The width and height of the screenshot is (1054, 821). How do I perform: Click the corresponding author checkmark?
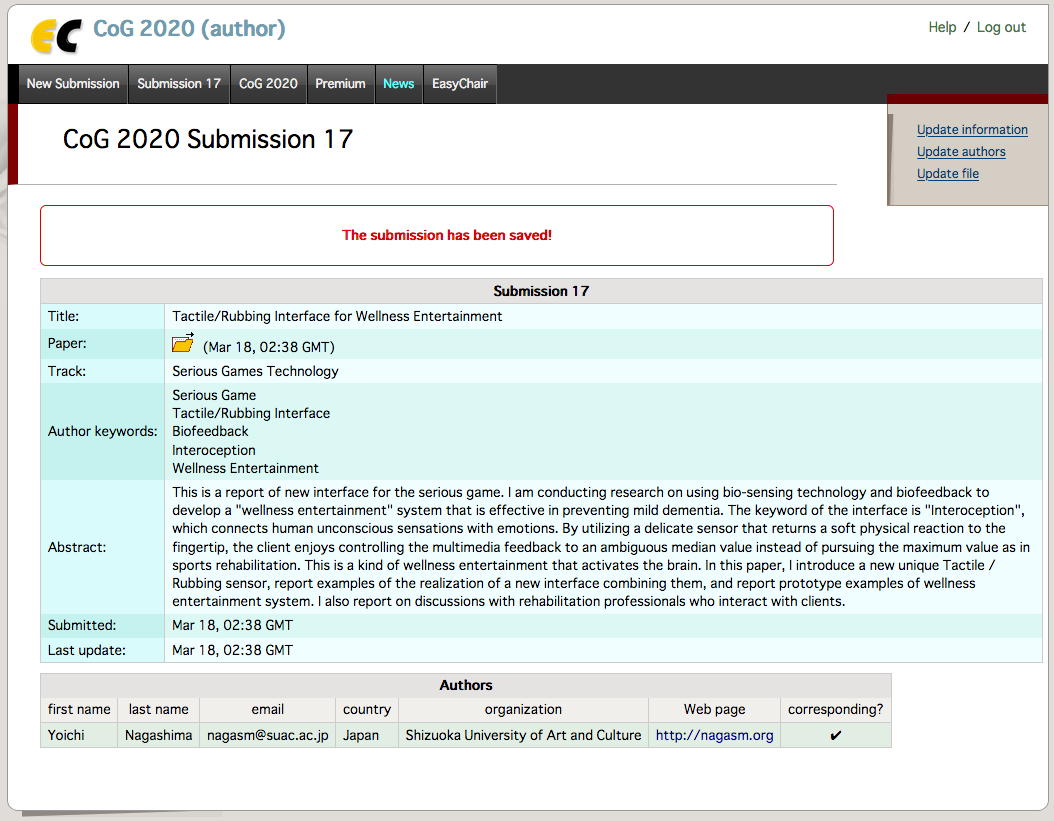[x=836, y=736]
